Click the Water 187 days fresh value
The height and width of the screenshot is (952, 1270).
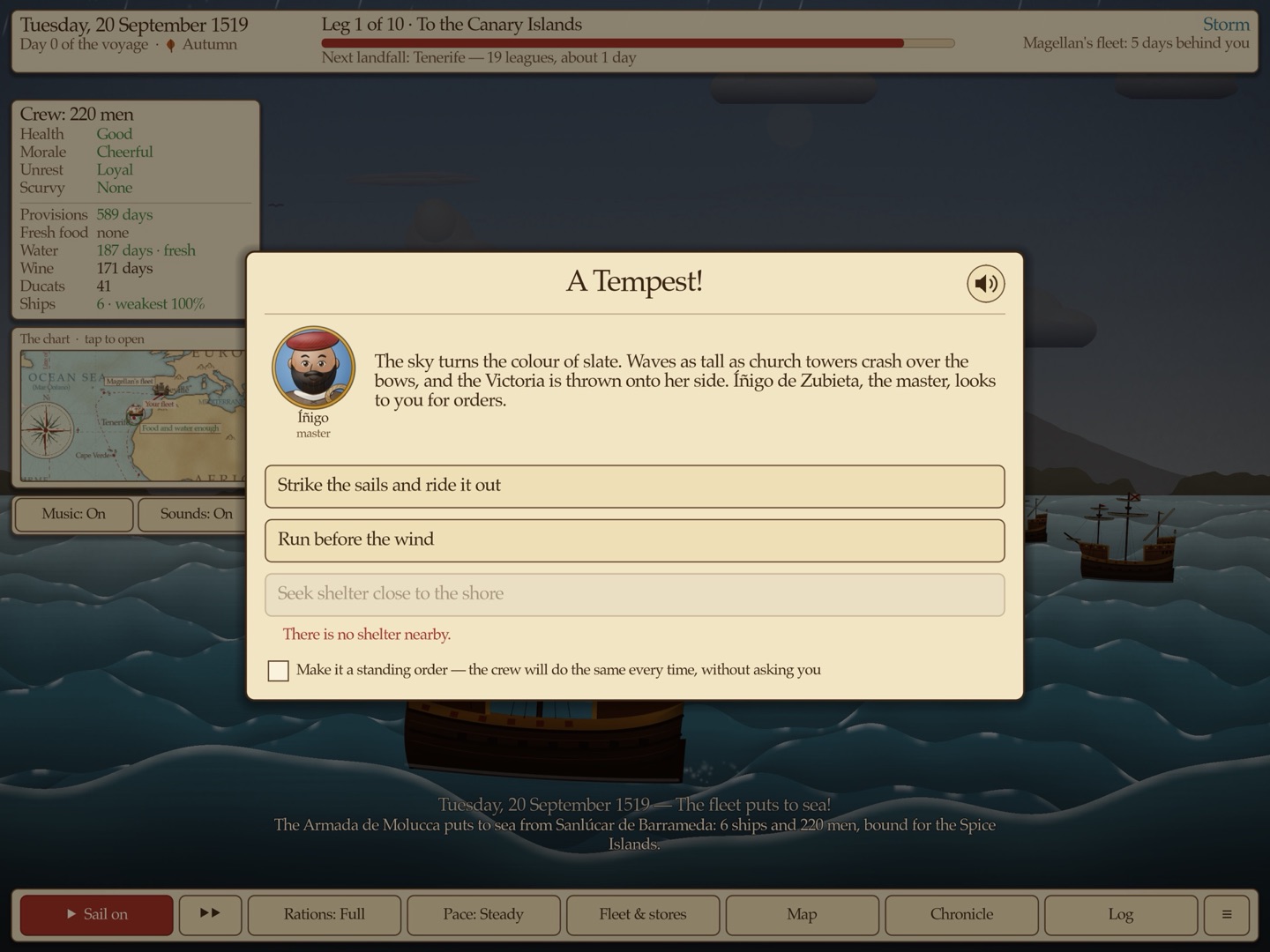[146, 250]
